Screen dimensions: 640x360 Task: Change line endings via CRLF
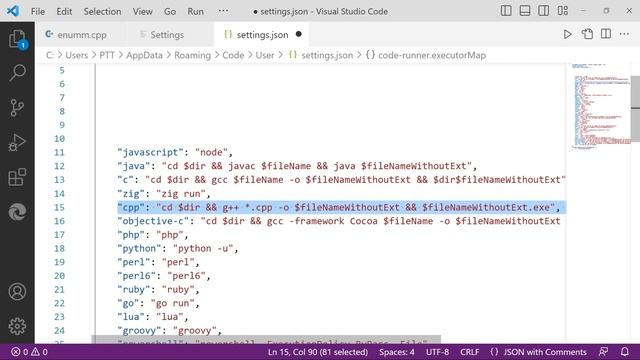(470, 352)
